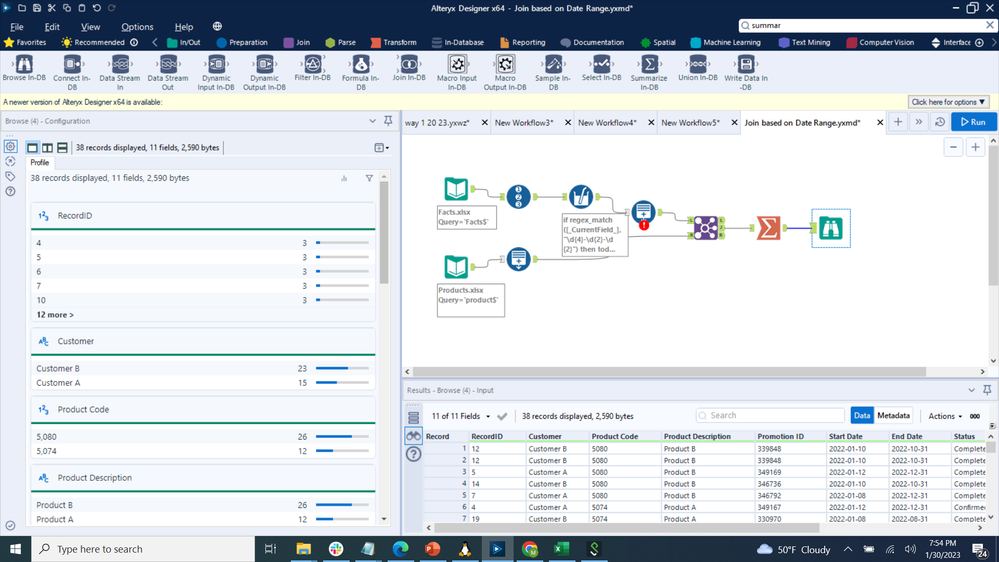
Task: Select the Dynamic Input In-DB tool
Action: (x=216, y=72)
